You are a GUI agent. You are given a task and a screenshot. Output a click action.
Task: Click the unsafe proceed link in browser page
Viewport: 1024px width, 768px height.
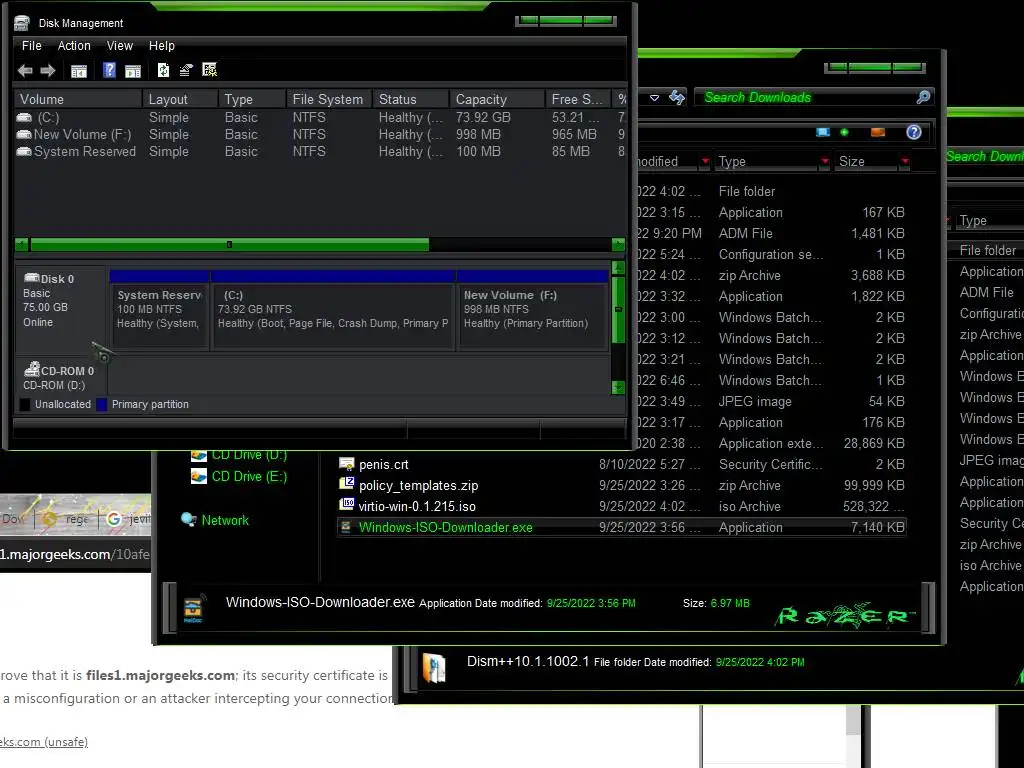(44, 742)
